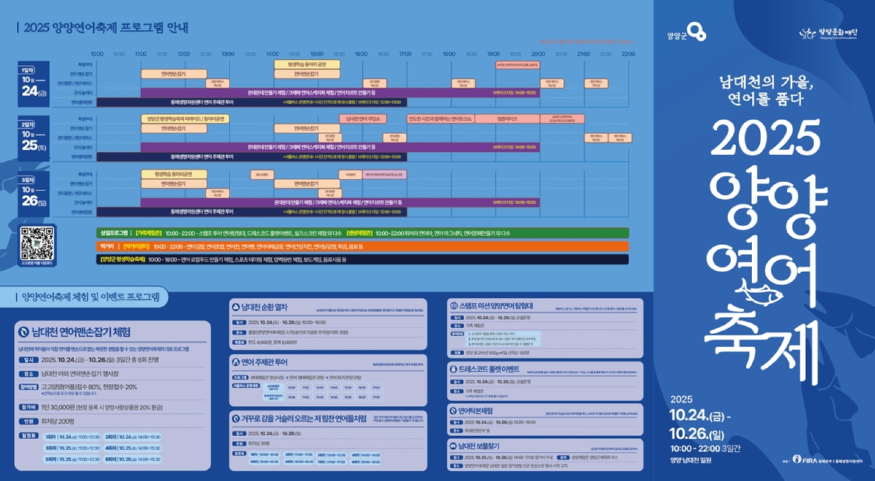Click the 양양군 logo at the top
Screen dimensions: 875x481
[x=686, y=32]
